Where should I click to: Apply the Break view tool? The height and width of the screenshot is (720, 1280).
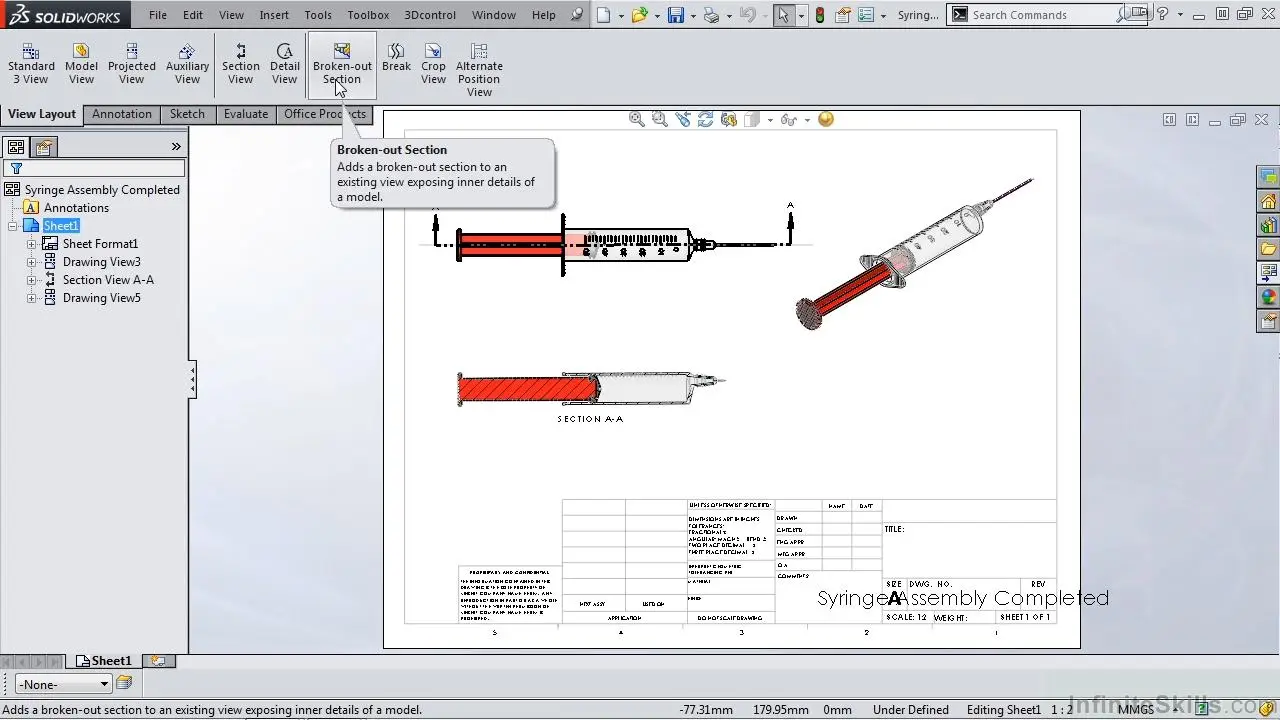[396, 58]
